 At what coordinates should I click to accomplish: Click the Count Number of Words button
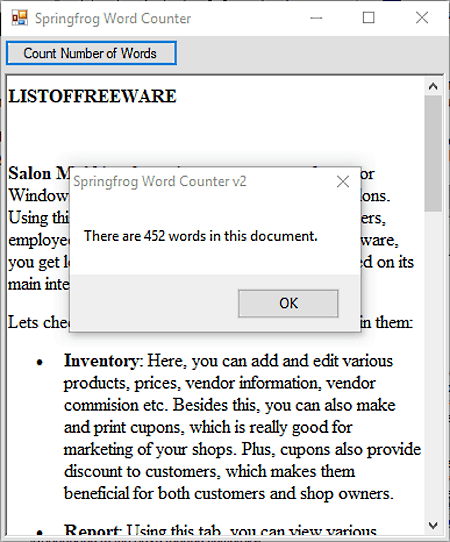pos(91,53)
